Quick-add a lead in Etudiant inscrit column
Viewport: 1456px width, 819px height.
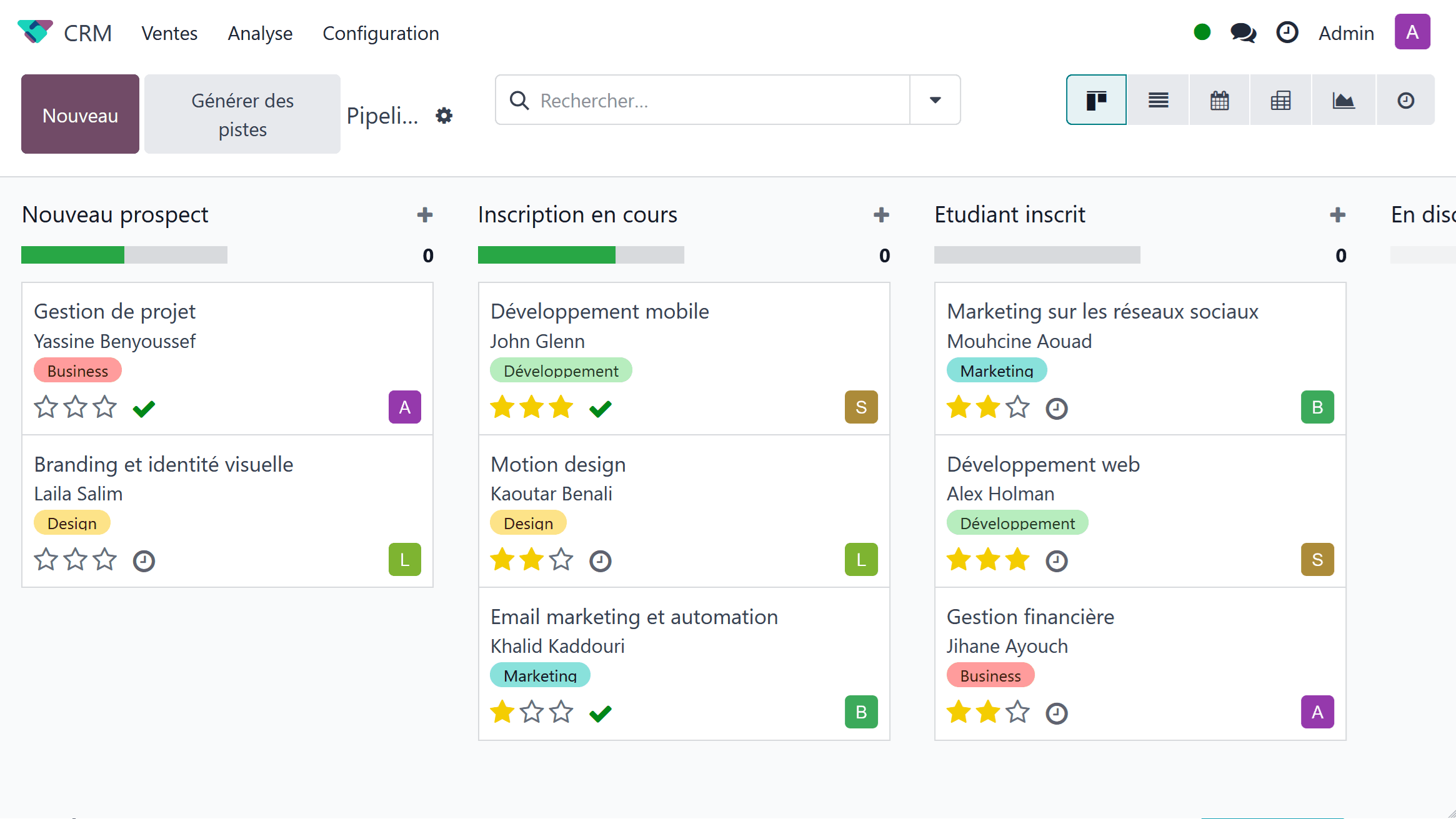tap(1337, 215)
